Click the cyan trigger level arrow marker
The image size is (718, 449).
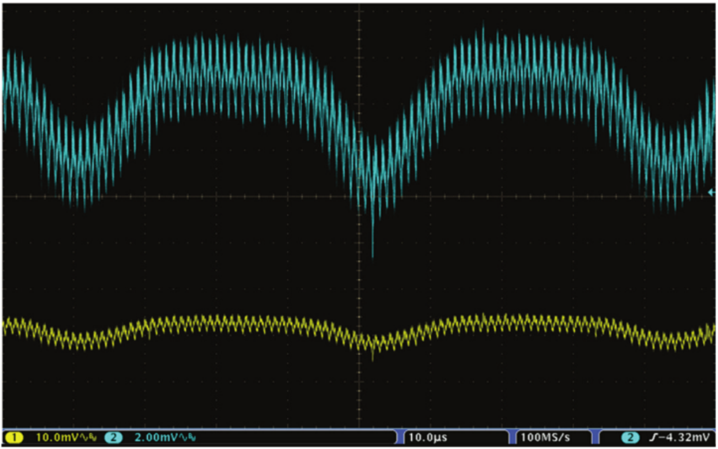tap(711, 193)
